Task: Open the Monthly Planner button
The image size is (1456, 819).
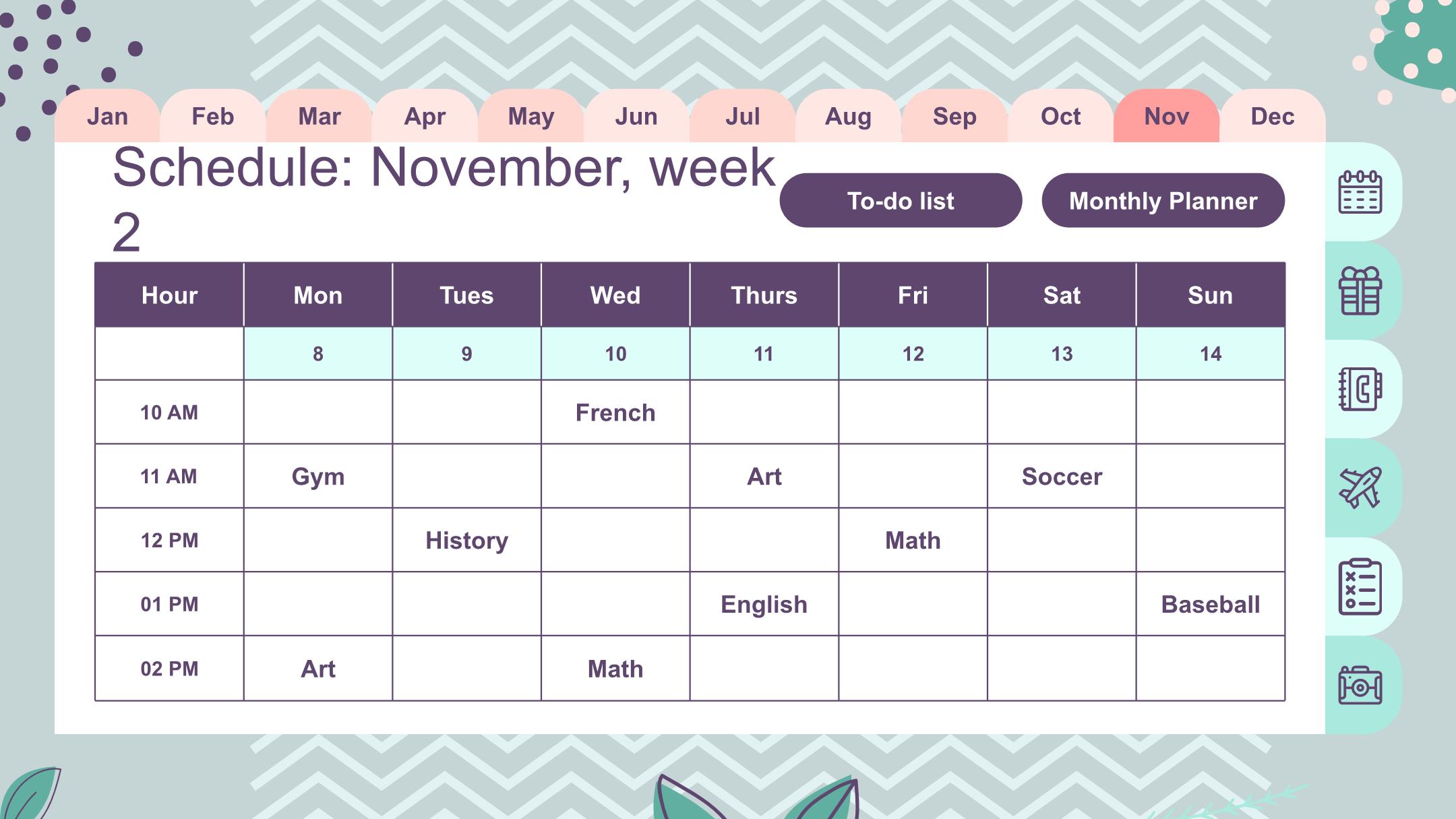Action: click(x=1163, y=200)
